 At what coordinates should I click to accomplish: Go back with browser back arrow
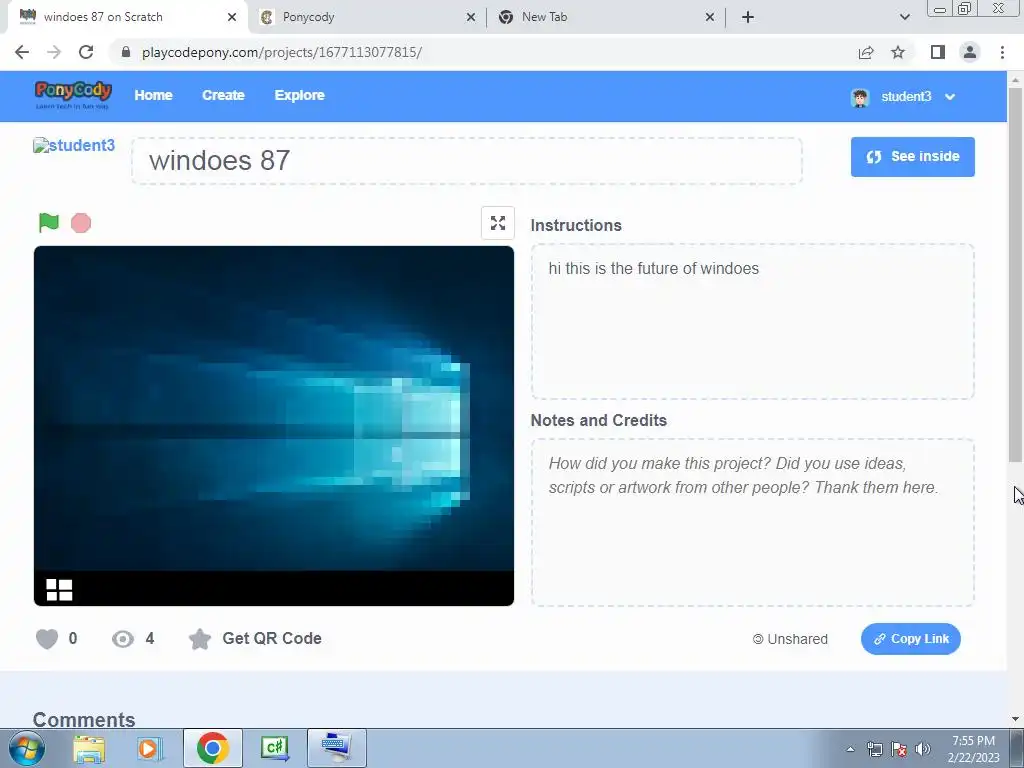(x=22, y=52)
